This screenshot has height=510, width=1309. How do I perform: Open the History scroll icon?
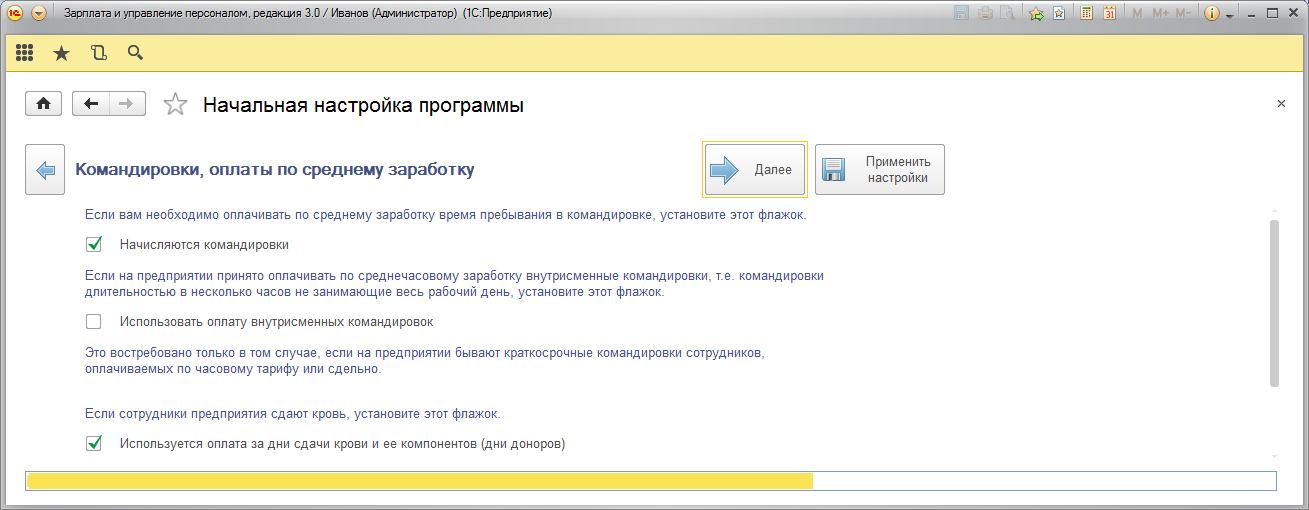(98, 53)
